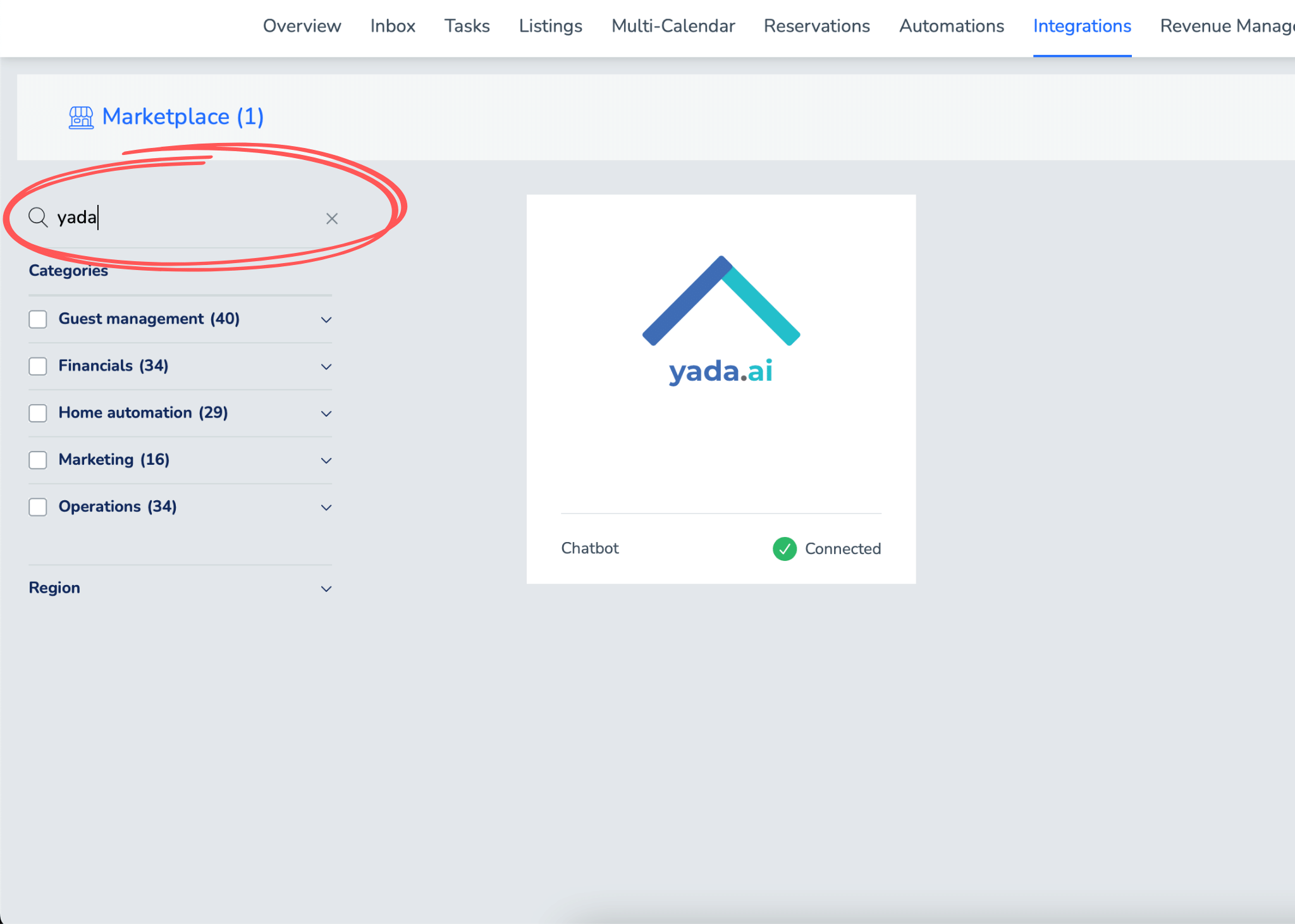Click the green Connected checkmark icon
Viewport: 1295px width, 924px height.
(x=784, y=549)
